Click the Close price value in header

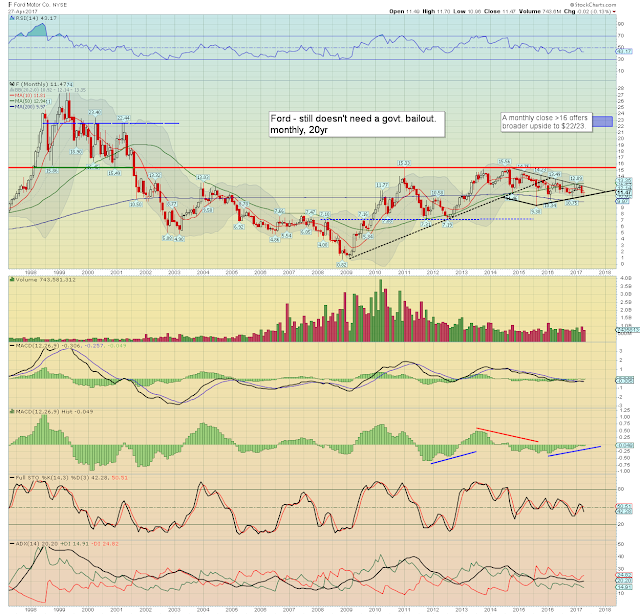pyautogui.click(x=510, y=11)
